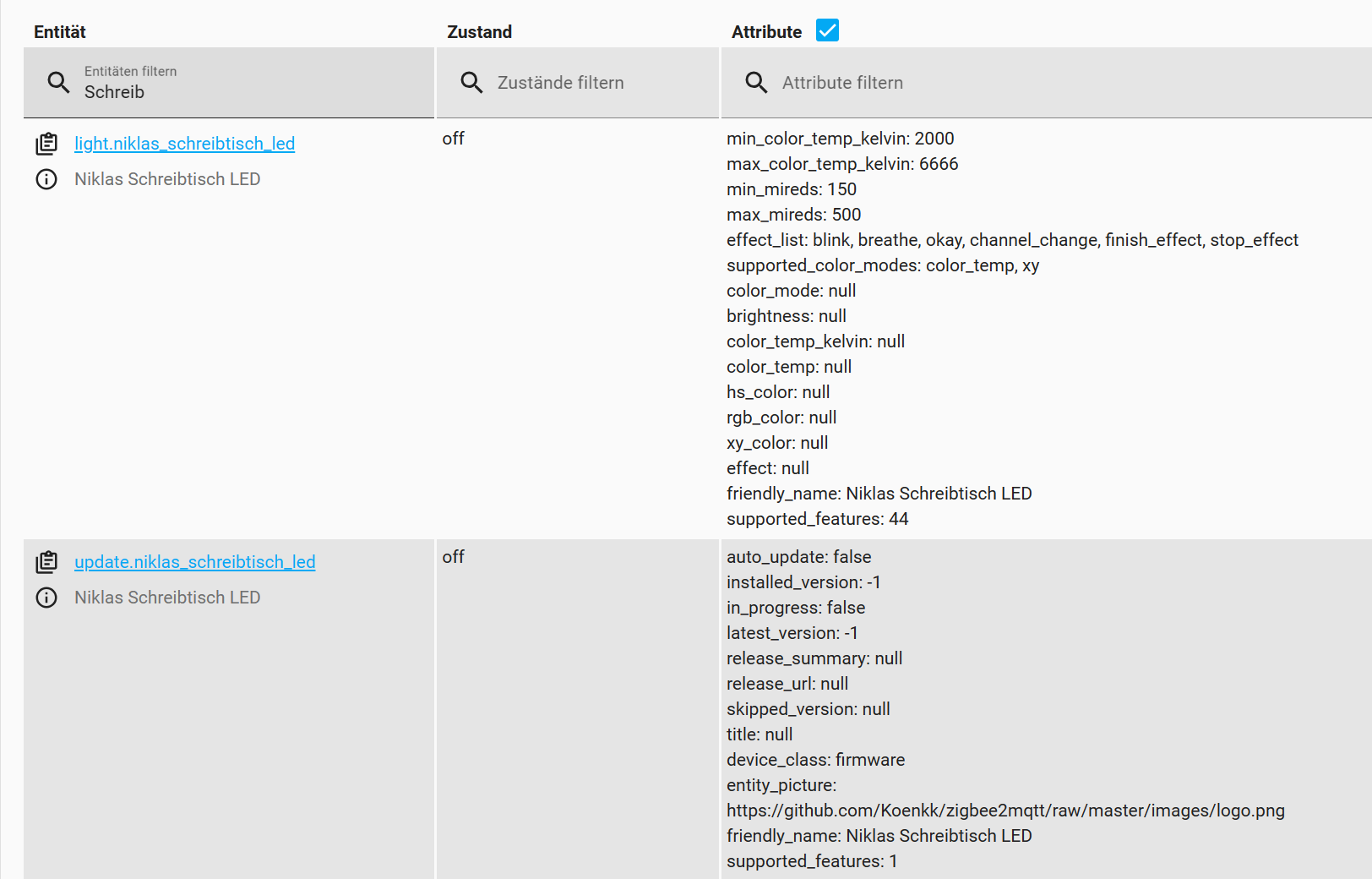Copy the update.niklas_schreibtisch_led entity ID
The width and height of the screenshot is (1372, 879).
pyautogui.click(x=46, y=562)
